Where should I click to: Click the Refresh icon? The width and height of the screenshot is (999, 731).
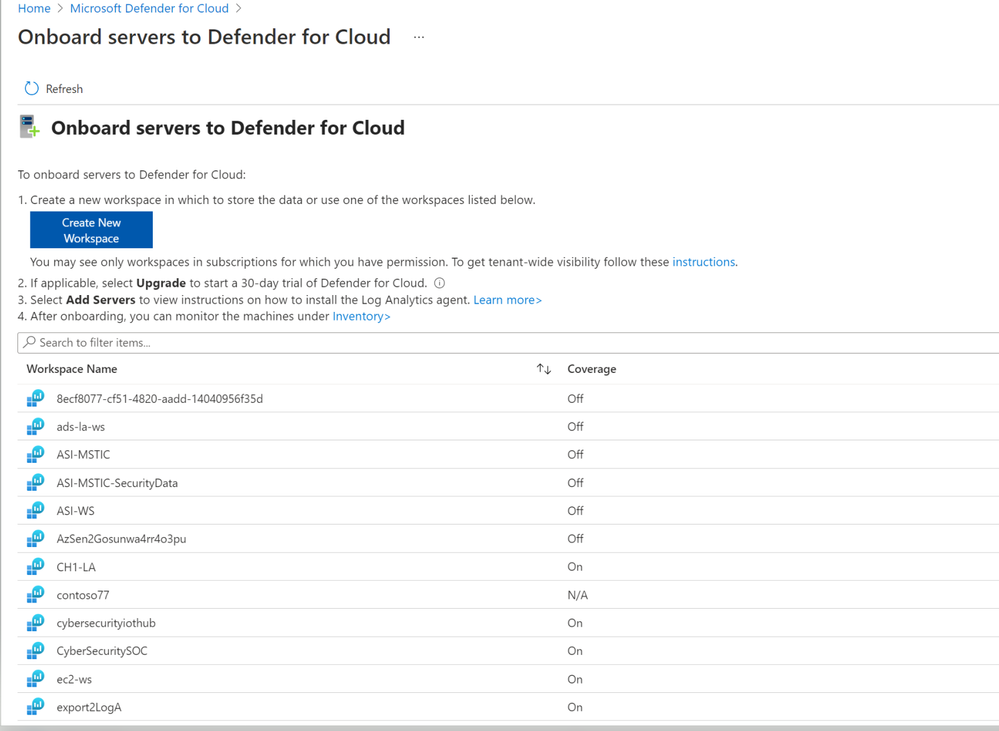click(x=31, y=89)
